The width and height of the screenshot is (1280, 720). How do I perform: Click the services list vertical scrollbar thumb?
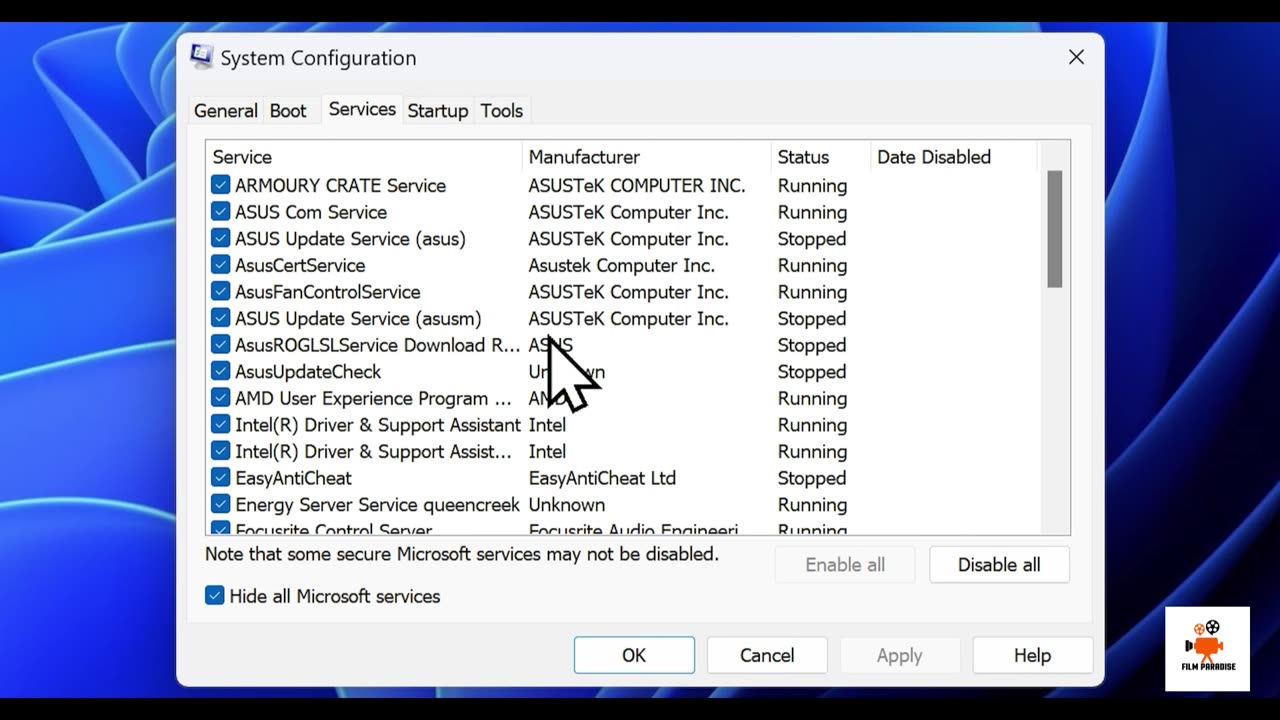pyautogui.click(x=1054, y=229)
